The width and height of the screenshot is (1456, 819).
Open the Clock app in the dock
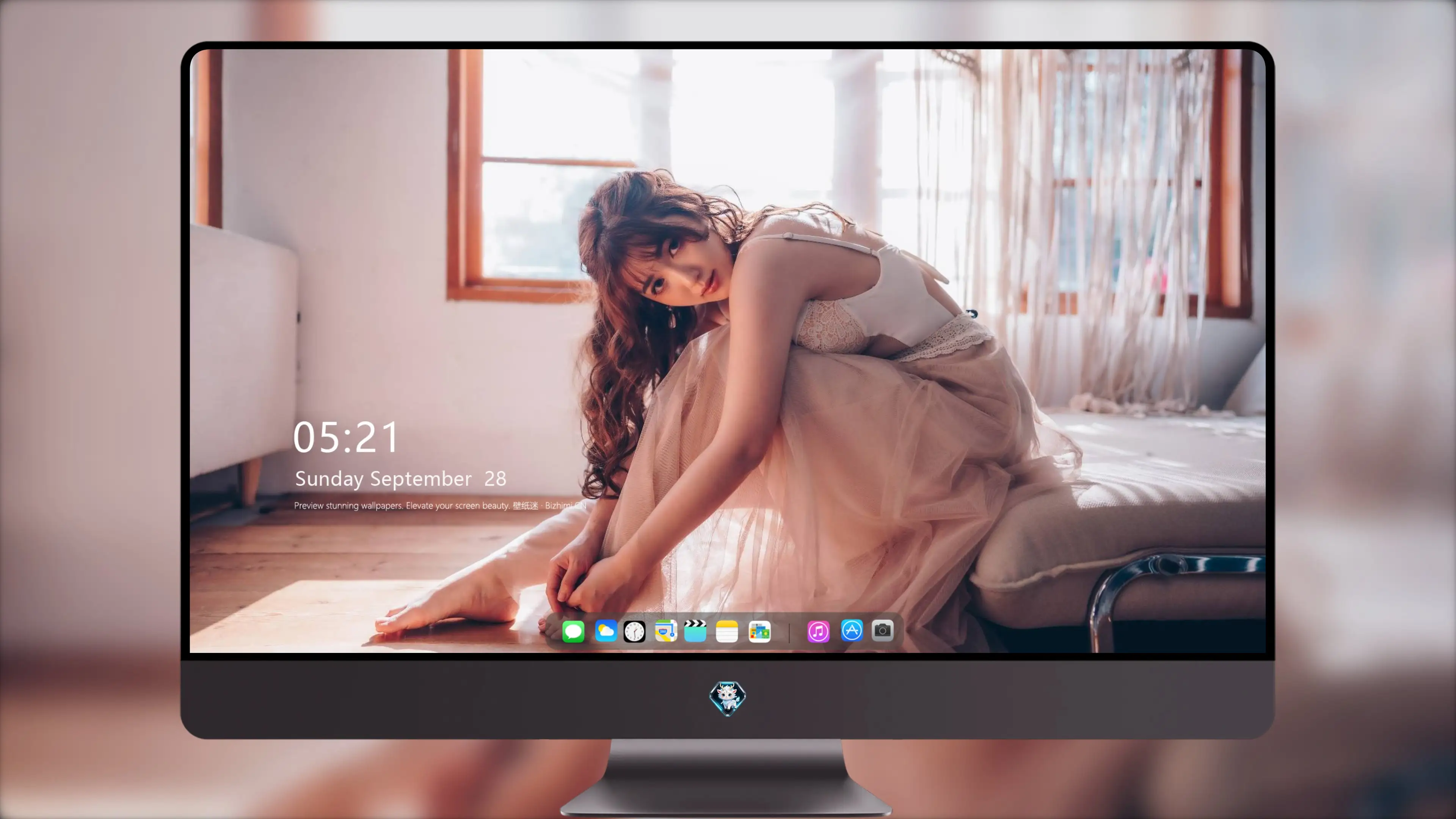point(634,631)
